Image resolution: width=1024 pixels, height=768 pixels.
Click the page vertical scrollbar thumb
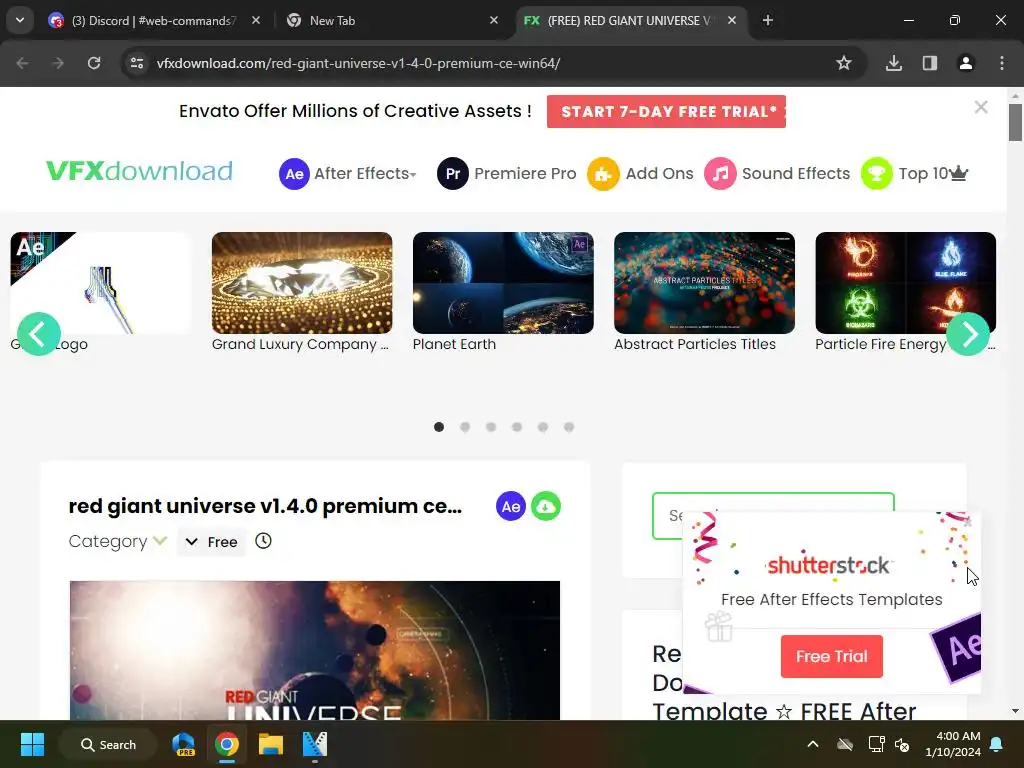tap(1015, 122)
